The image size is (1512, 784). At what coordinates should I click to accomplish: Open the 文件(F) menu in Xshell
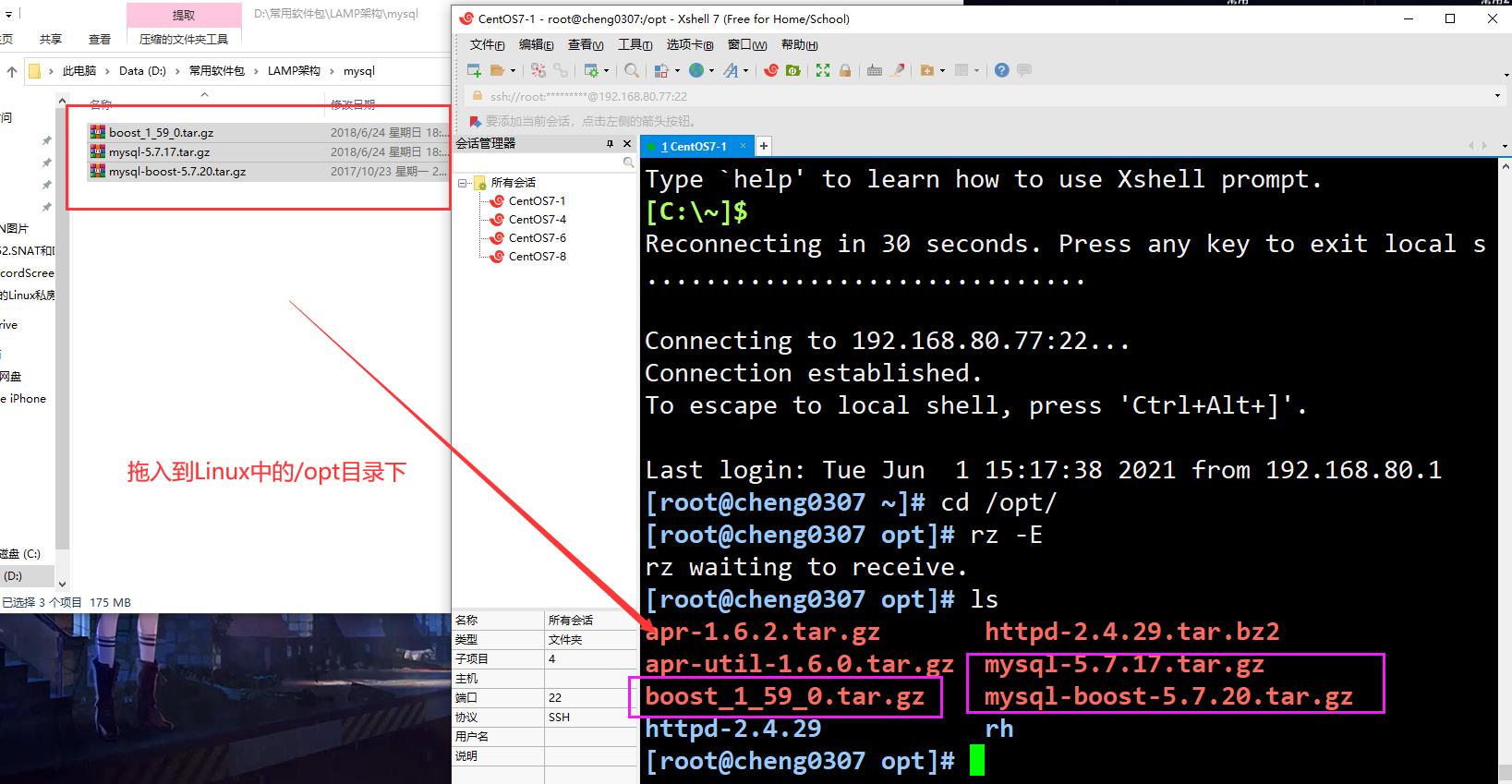point(487,44)
